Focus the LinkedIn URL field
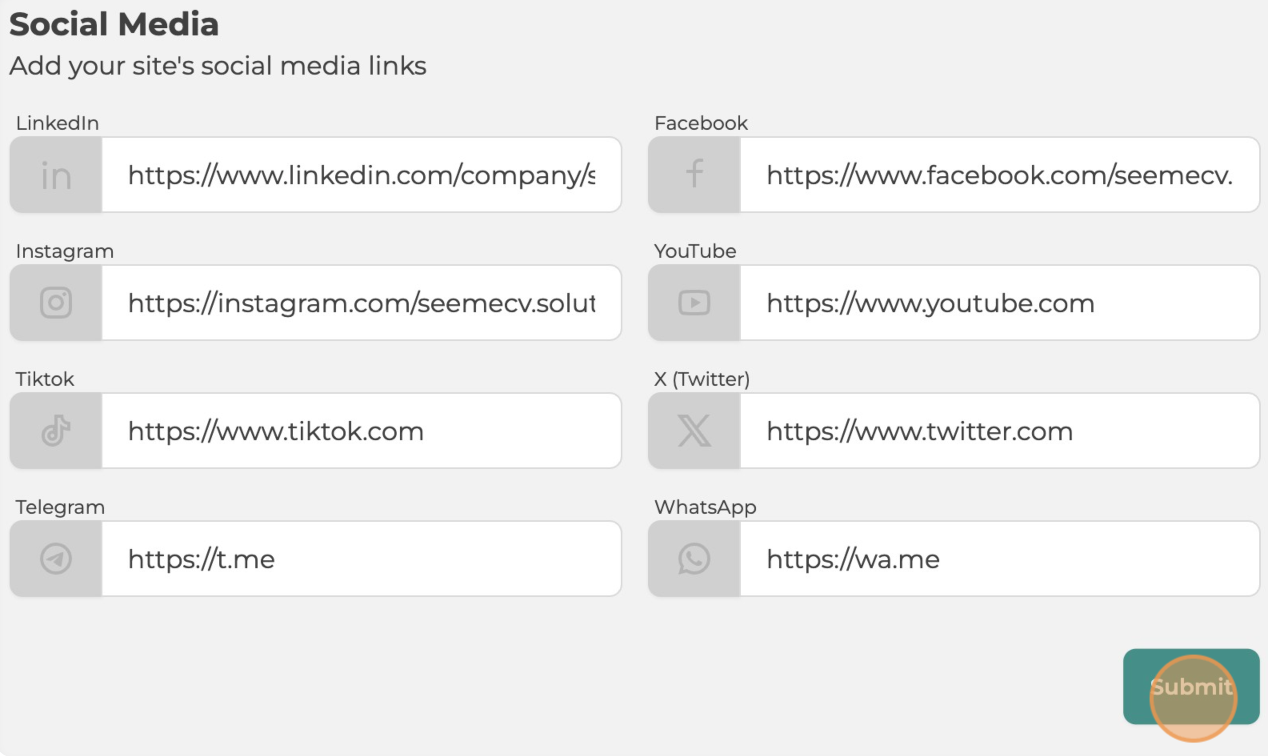The width and height of the screenshot is (1268, 756). point(361,175)
